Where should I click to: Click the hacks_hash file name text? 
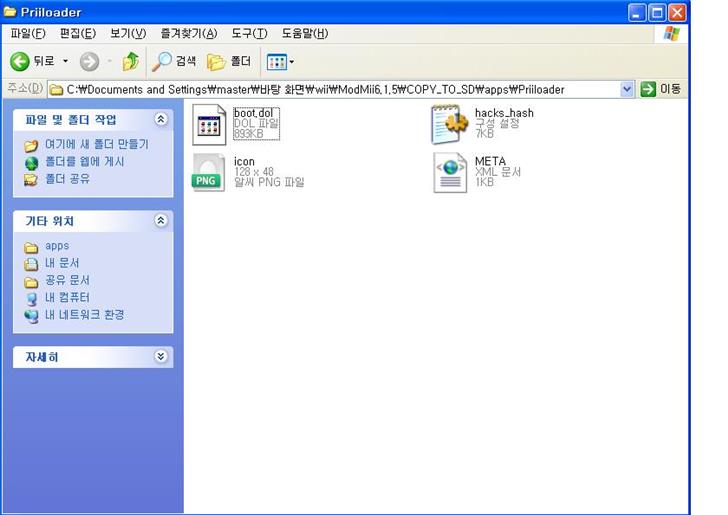click(504, 113)
